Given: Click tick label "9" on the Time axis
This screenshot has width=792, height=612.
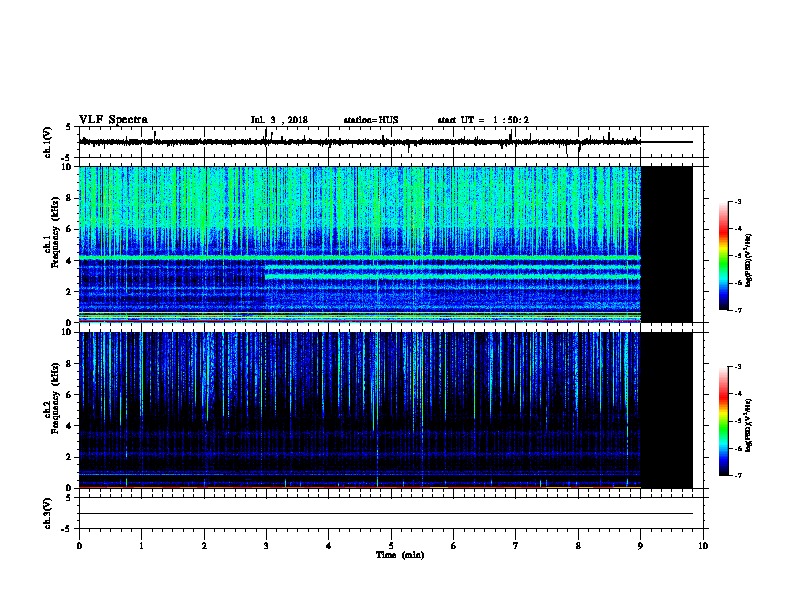Looking at the screenshot, I should [x=640, y=546].
